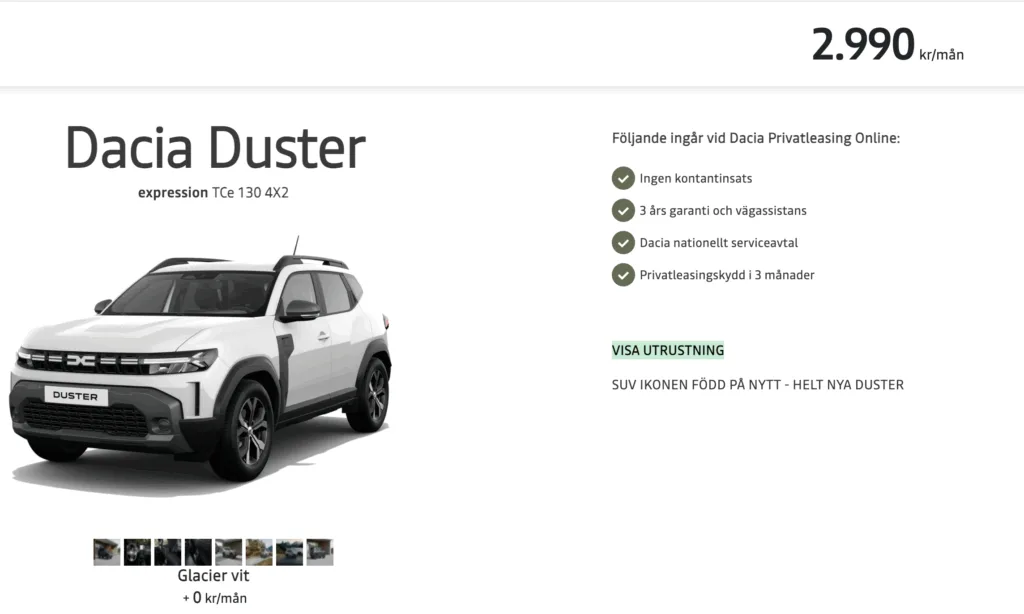Open the fifth gallery thumbnail
Screen dimensions: 1024x614
tap(229, 552)
